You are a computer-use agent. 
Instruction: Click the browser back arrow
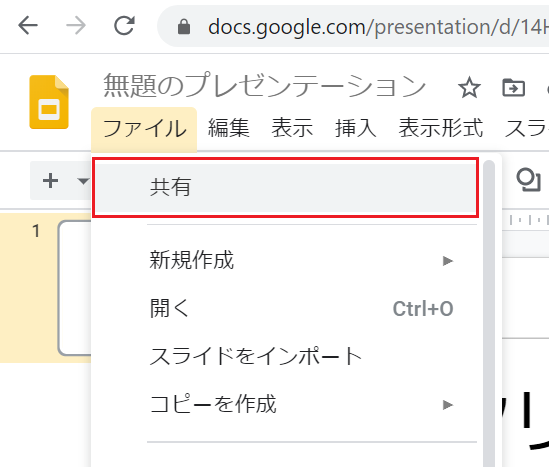point(28,26)
